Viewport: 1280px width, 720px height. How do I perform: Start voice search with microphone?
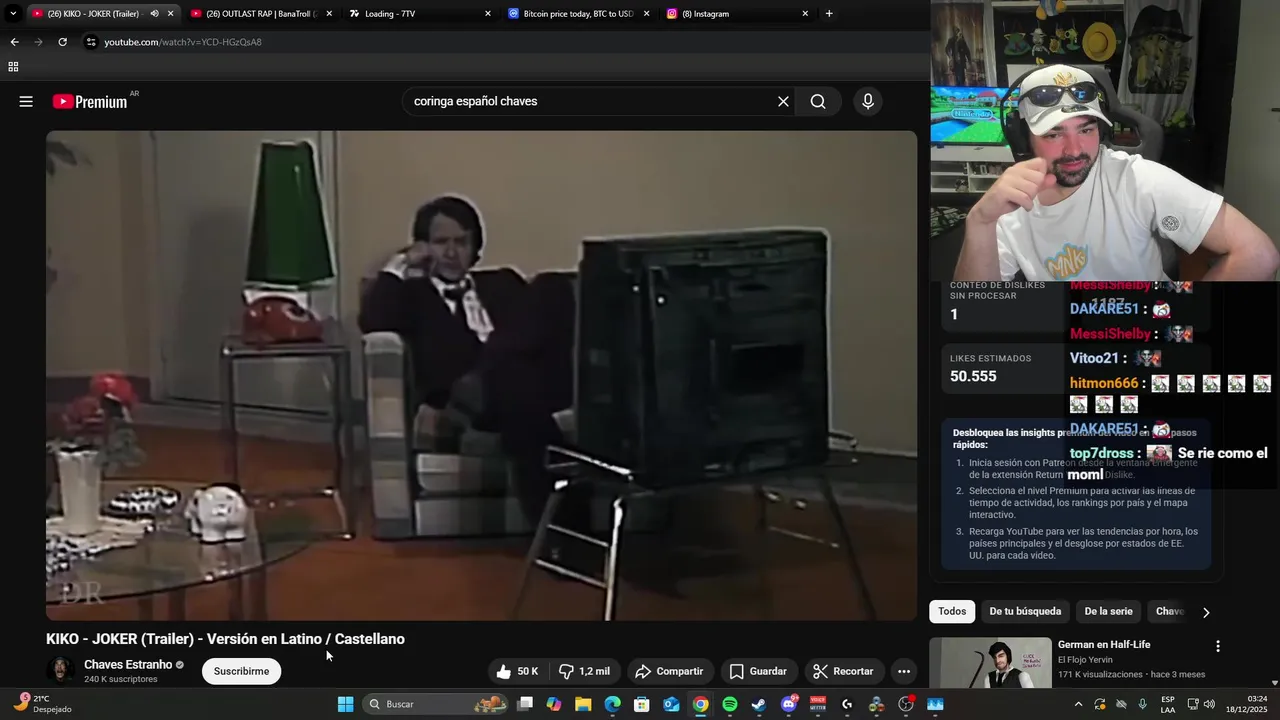(867, 101)
